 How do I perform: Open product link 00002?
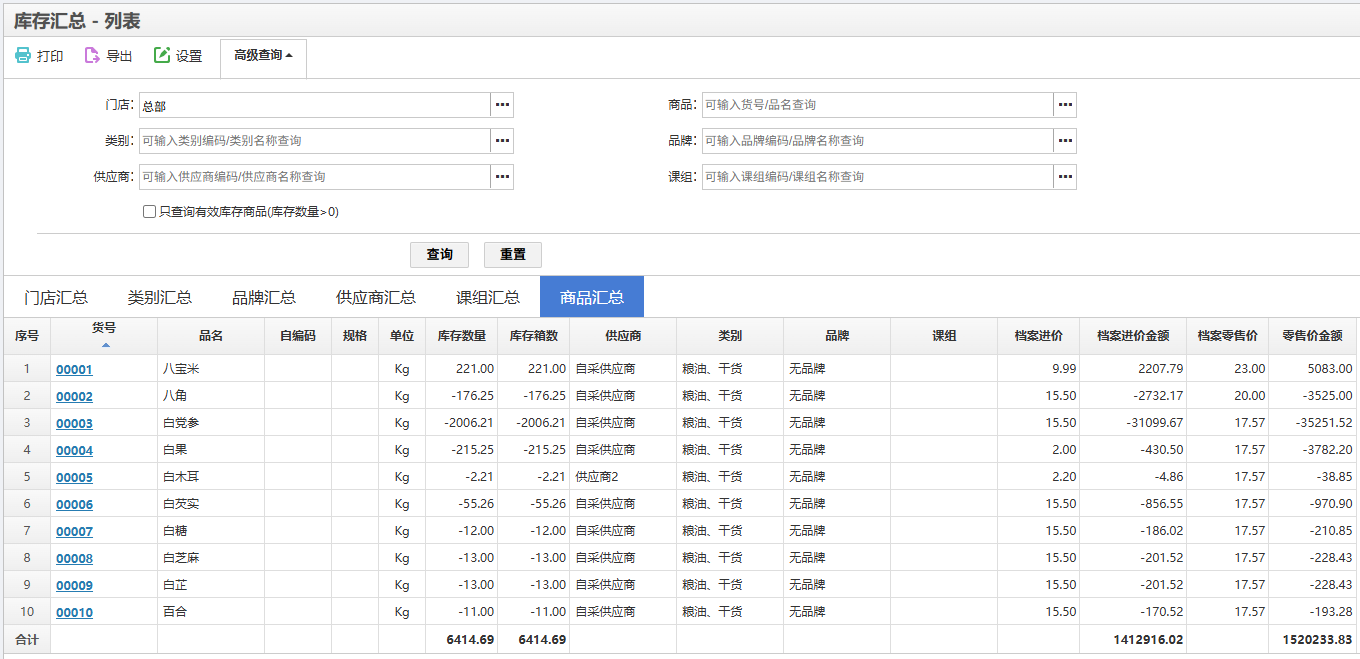[74, 396]
